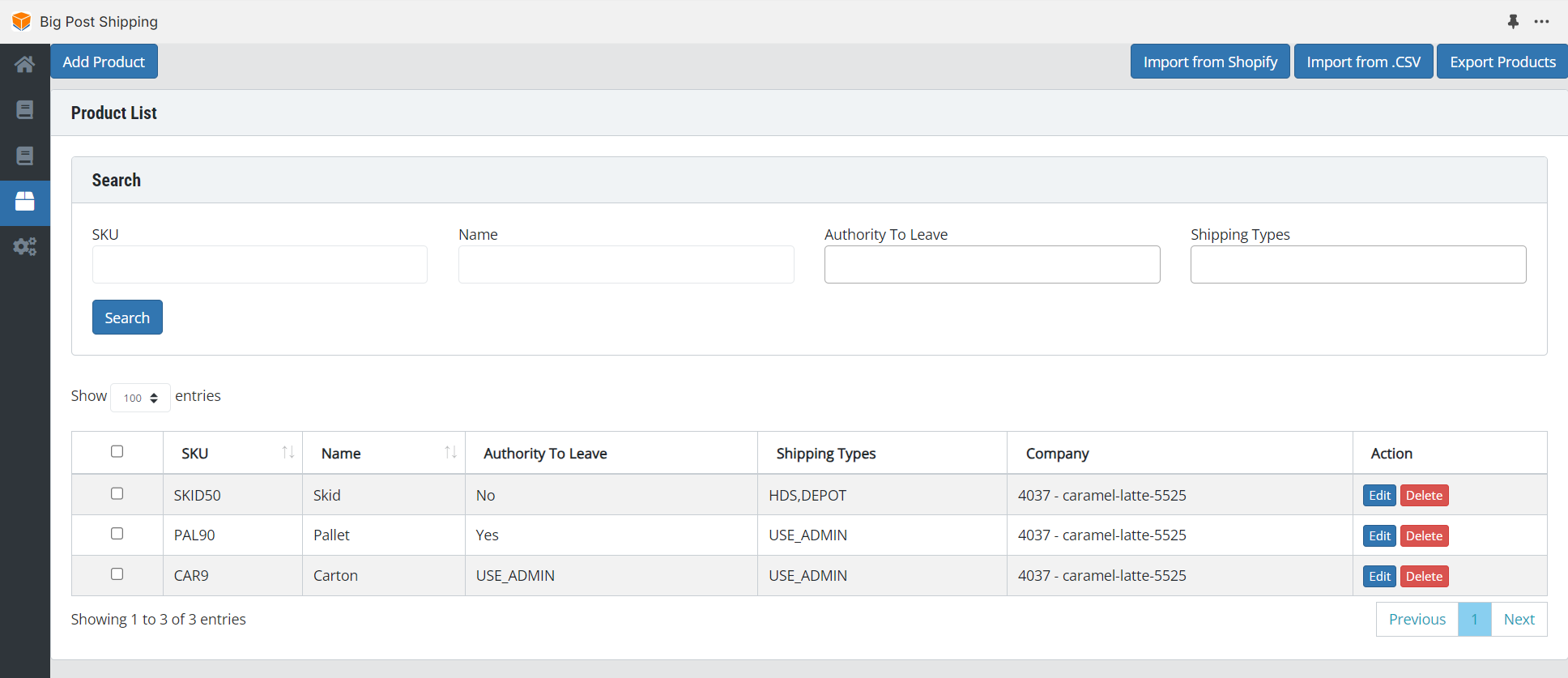Click the Import from Shopify button
This screenshot has height=678, width=1568.
[x=1209, y=62]
